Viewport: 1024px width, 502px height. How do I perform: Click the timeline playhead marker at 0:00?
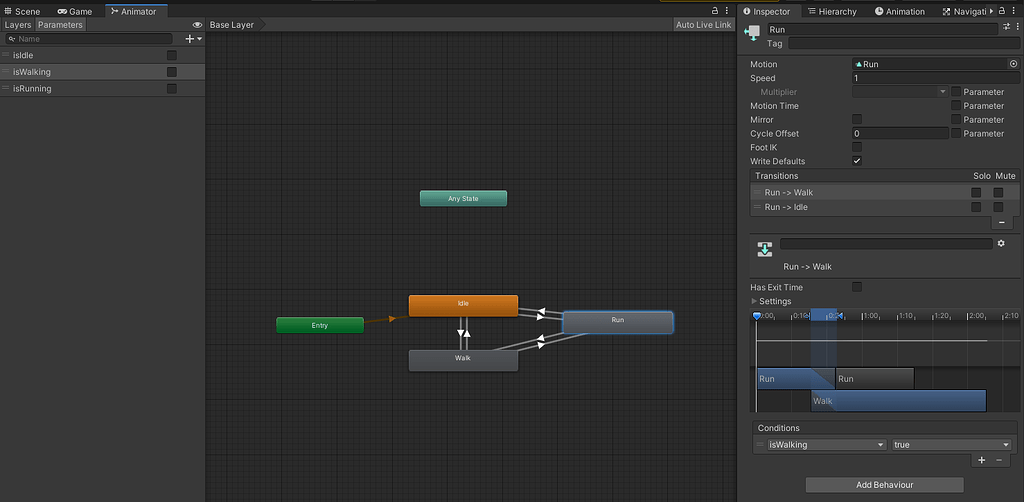(757, 316)
